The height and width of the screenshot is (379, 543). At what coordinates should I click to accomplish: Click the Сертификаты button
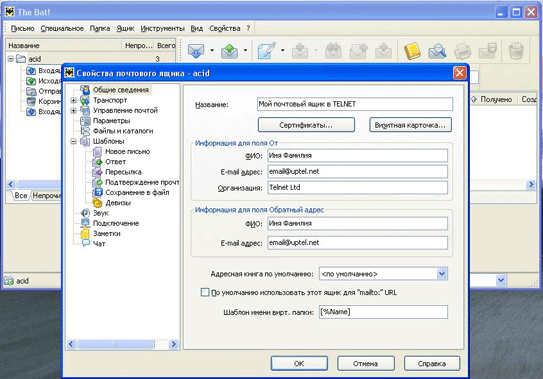(x=306, y=125)
